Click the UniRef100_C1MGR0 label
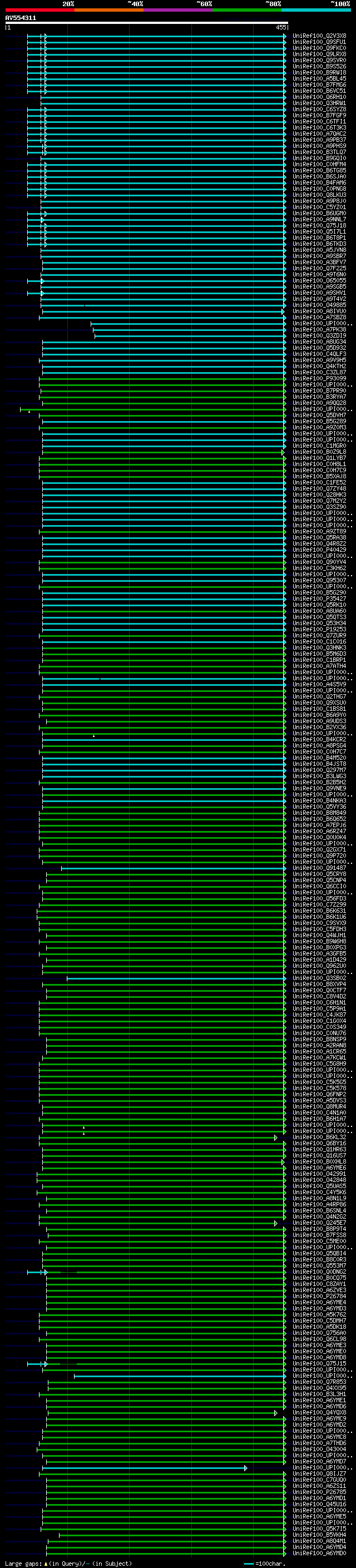The image size is (356, 1568). pos(319,446)
